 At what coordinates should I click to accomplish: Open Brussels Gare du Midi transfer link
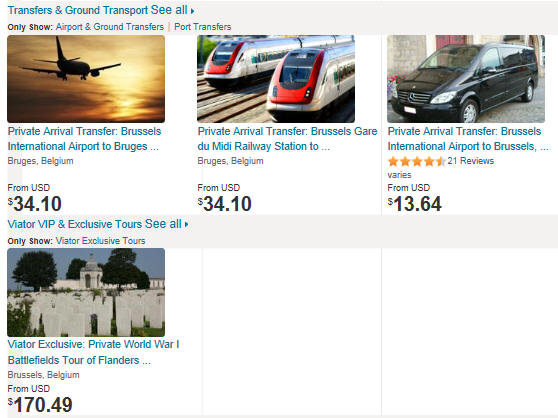pyautogui.click(x=287, y=139)
